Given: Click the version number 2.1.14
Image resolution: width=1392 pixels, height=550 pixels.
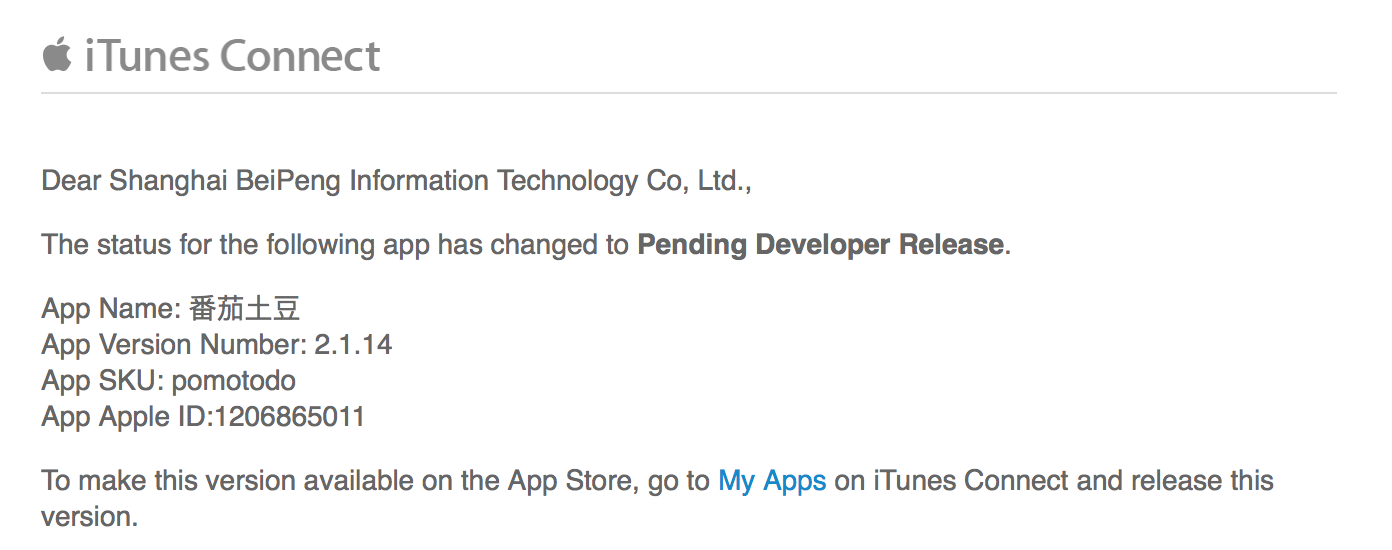Looking at the screenshot, I should point(353,345).
